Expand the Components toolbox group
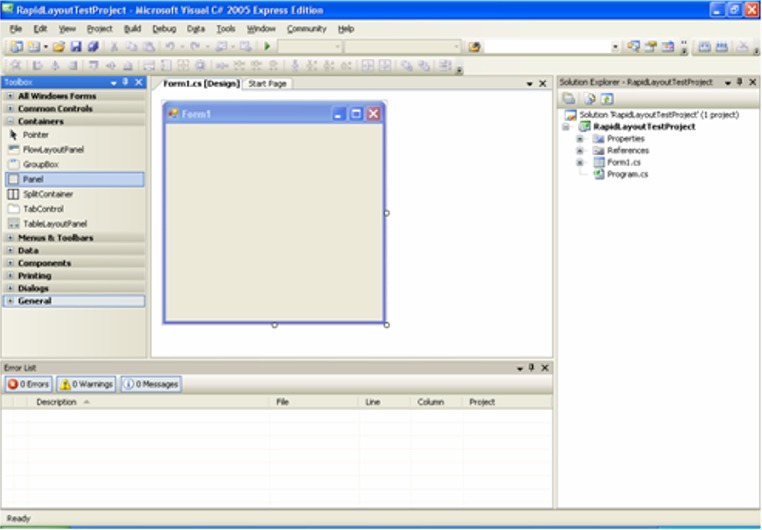The height and width of the screenshot is (530, 762). coord(10,263)
